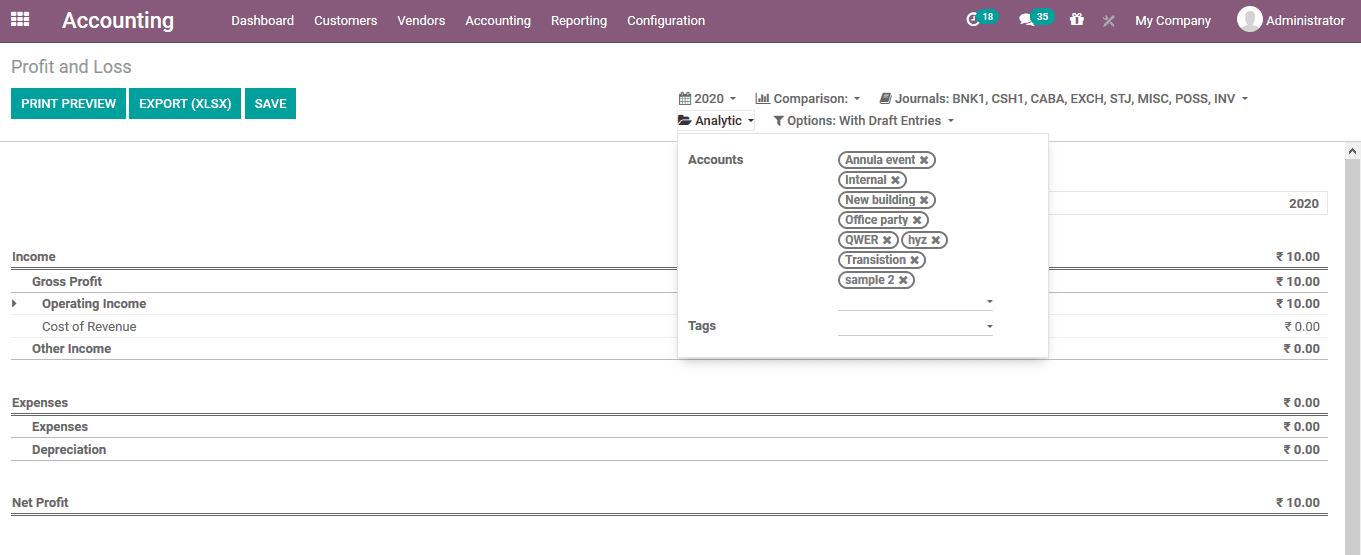This screenshot has height=555, width=1361.
Task: Open the activities clock icon with 18 badge
Action: point(973,20)
